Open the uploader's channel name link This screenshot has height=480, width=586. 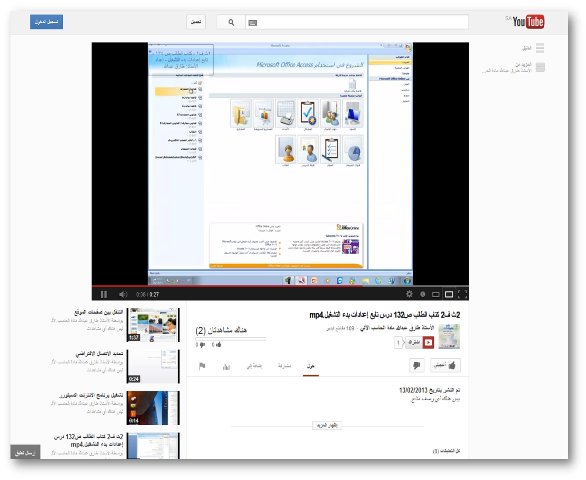click(398, 328)
